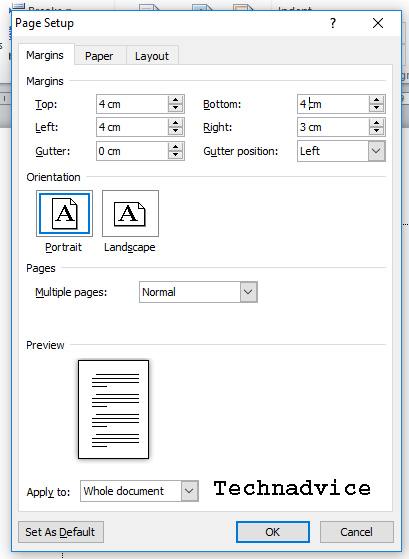Click into the Gutter value field

click(132, 151)
